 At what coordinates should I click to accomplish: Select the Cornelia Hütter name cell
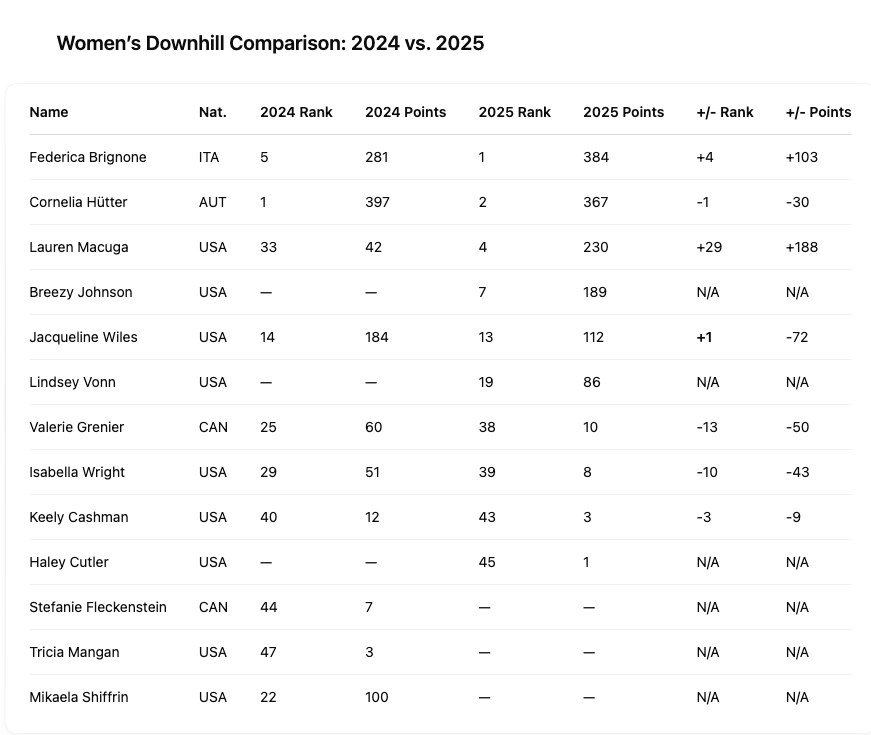78,202
